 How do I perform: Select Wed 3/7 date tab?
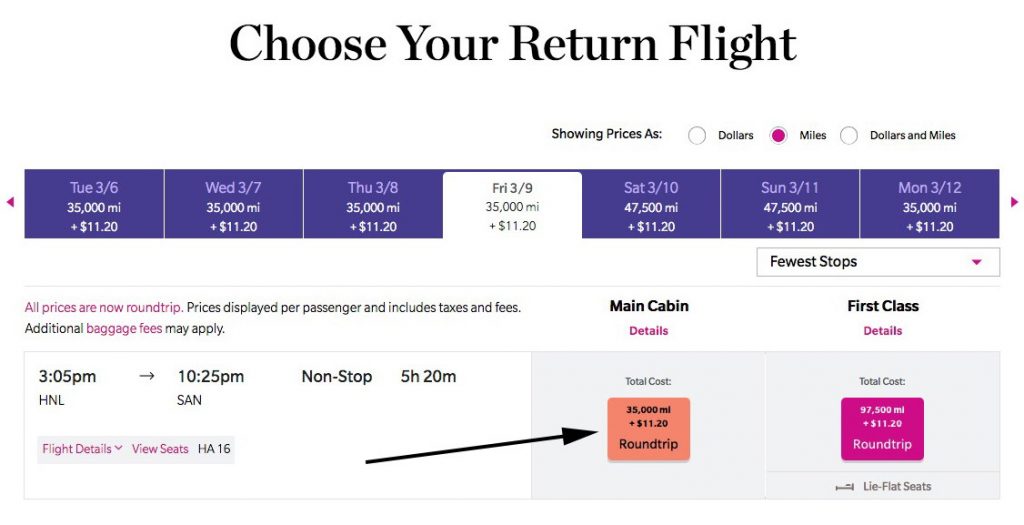[233, 204]
